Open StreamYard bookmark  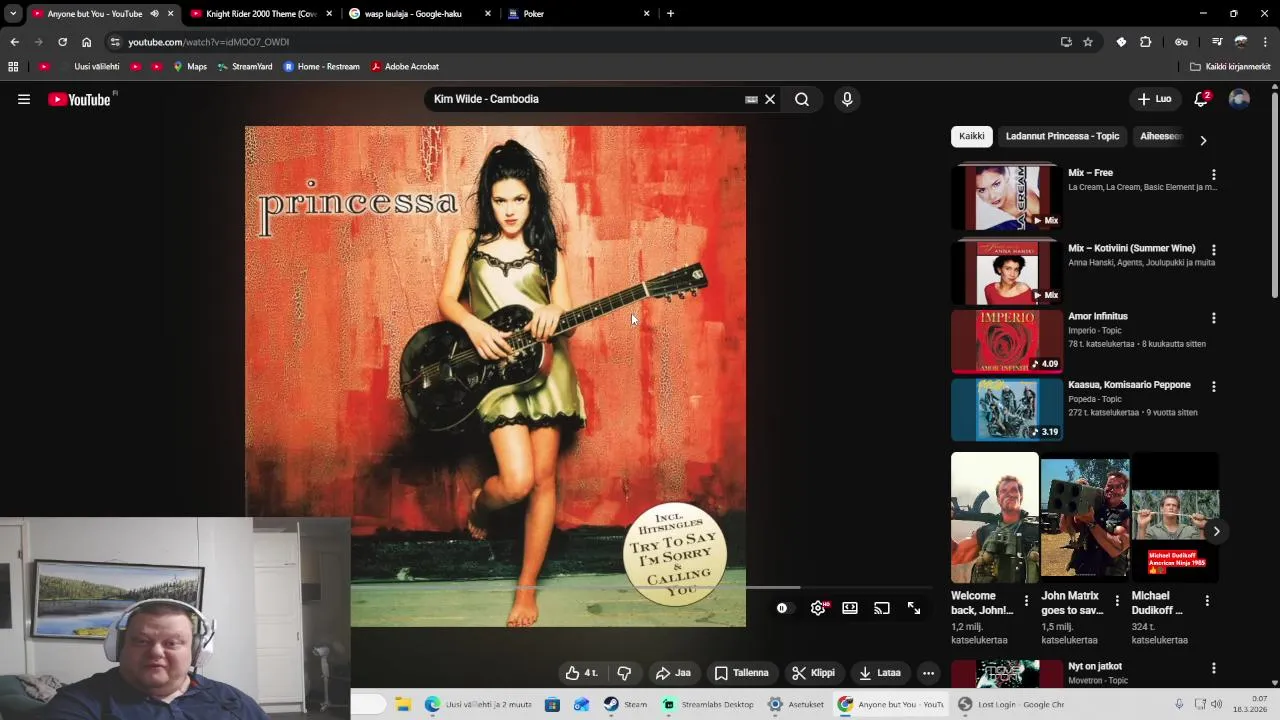click(245, 67)
